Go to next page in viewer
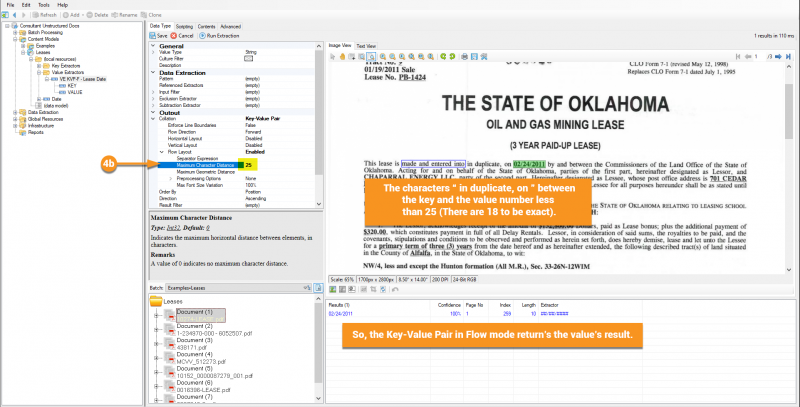Viewport: 800px width, 407px height. (779, 57)
